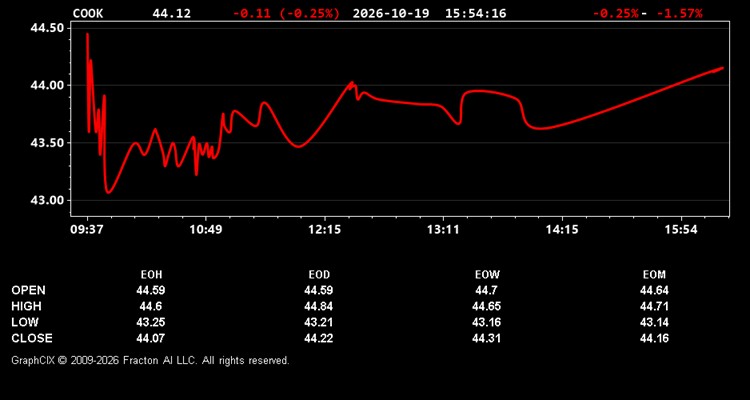Screen dimensions: 750x400
Task: Click the EOM open value 44.64
Action: pos(654,290)
